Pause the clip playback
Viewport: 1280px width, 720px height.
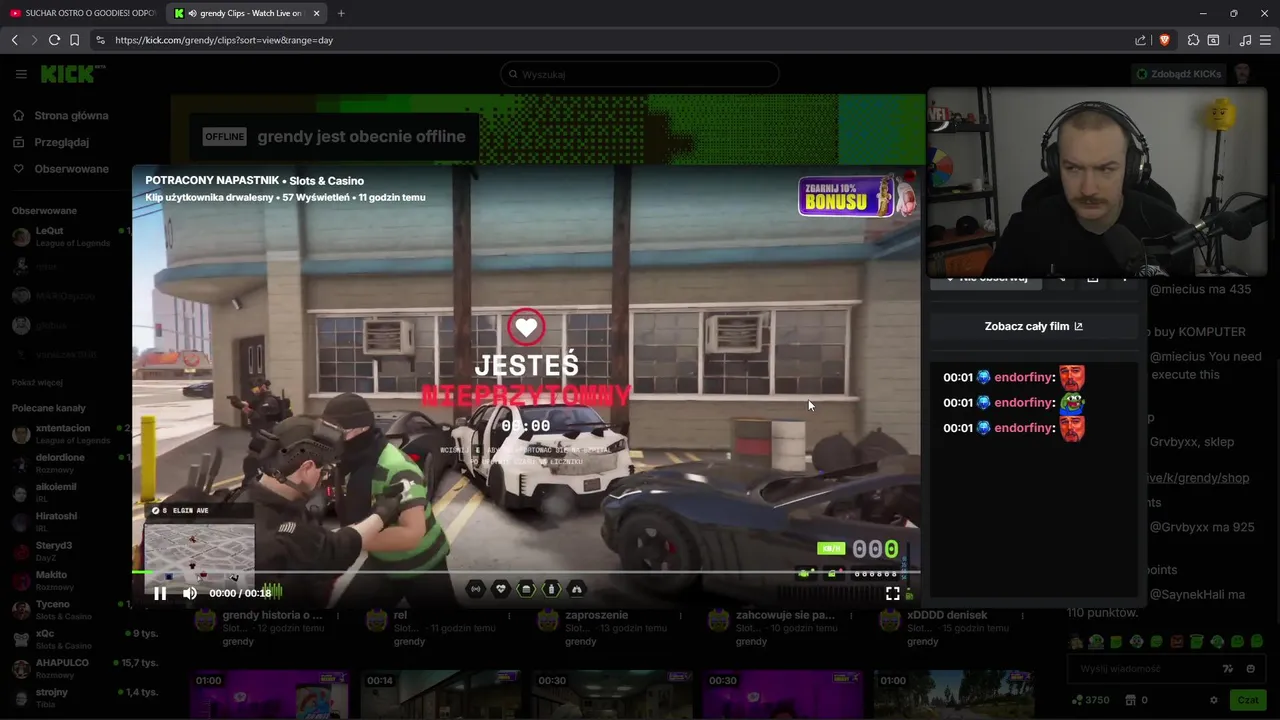click(160, 593)
